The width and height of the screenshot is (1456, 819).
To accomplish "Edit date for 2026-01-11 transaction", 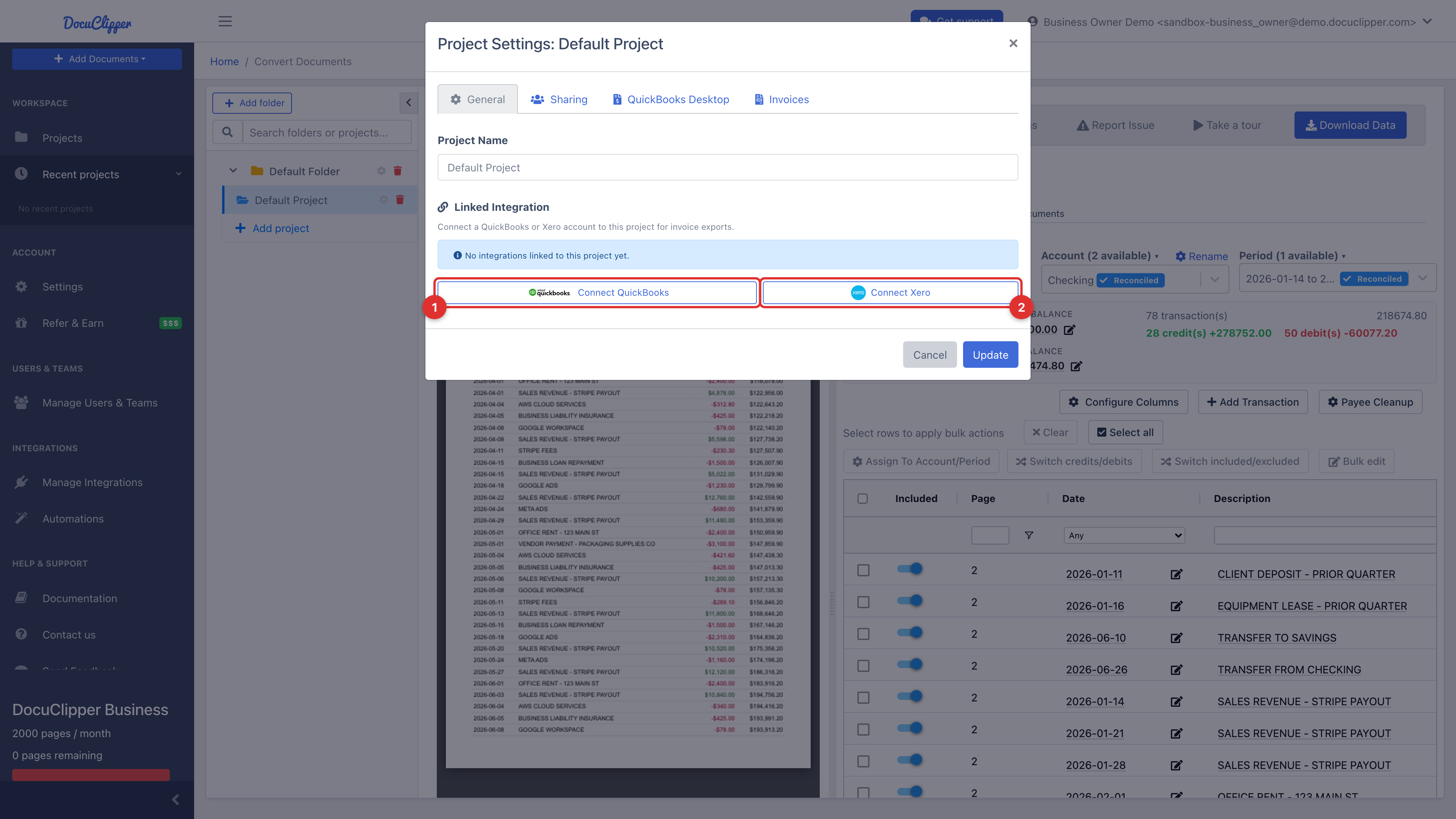I will (1176, 574).
